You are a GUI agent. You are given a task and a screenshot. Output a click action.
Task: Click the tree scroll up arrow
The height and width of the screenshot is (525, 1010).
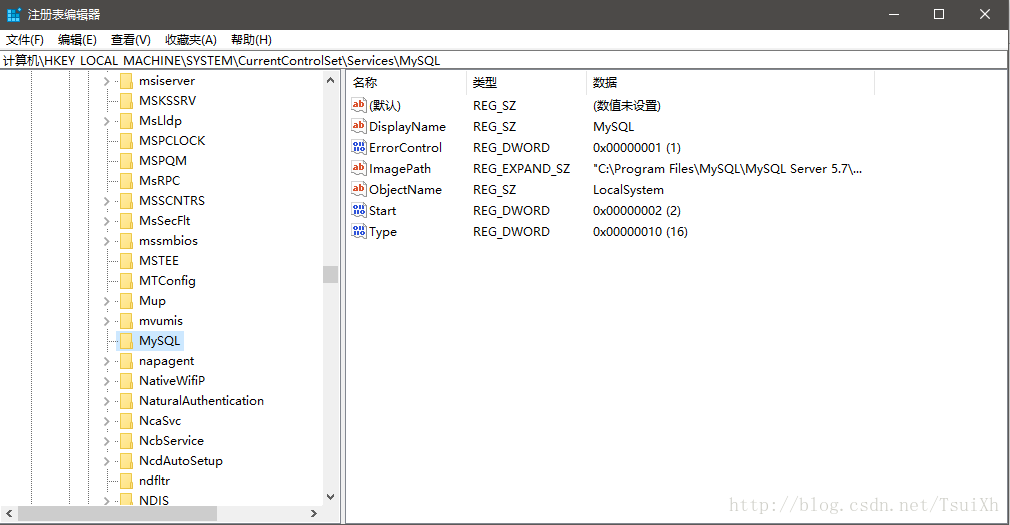pyautogui.click(x=330, y=81)
